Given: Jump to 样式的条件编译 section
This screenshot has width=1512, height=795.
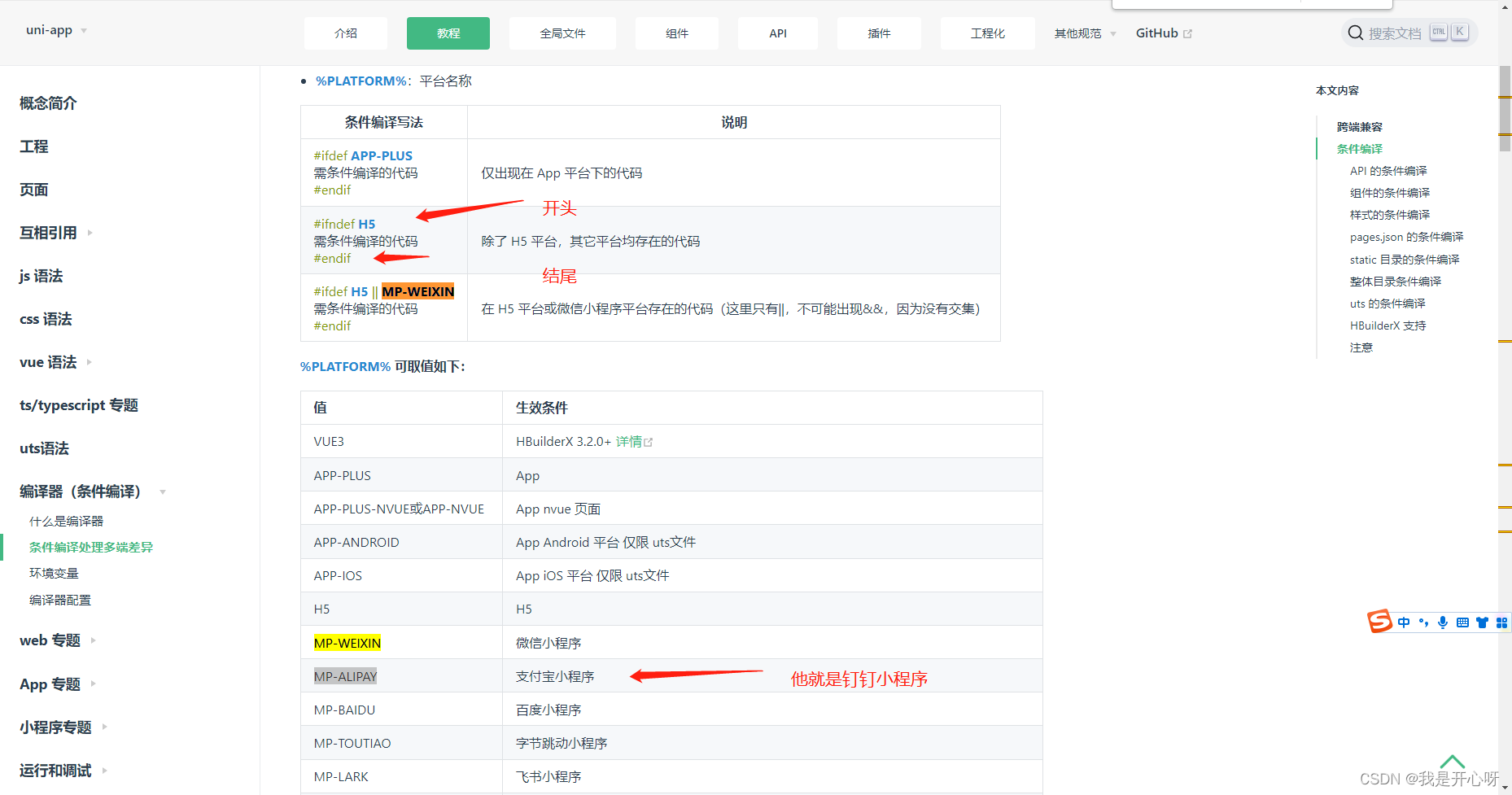Looking at the screenshot, I should pos(1390,215).
